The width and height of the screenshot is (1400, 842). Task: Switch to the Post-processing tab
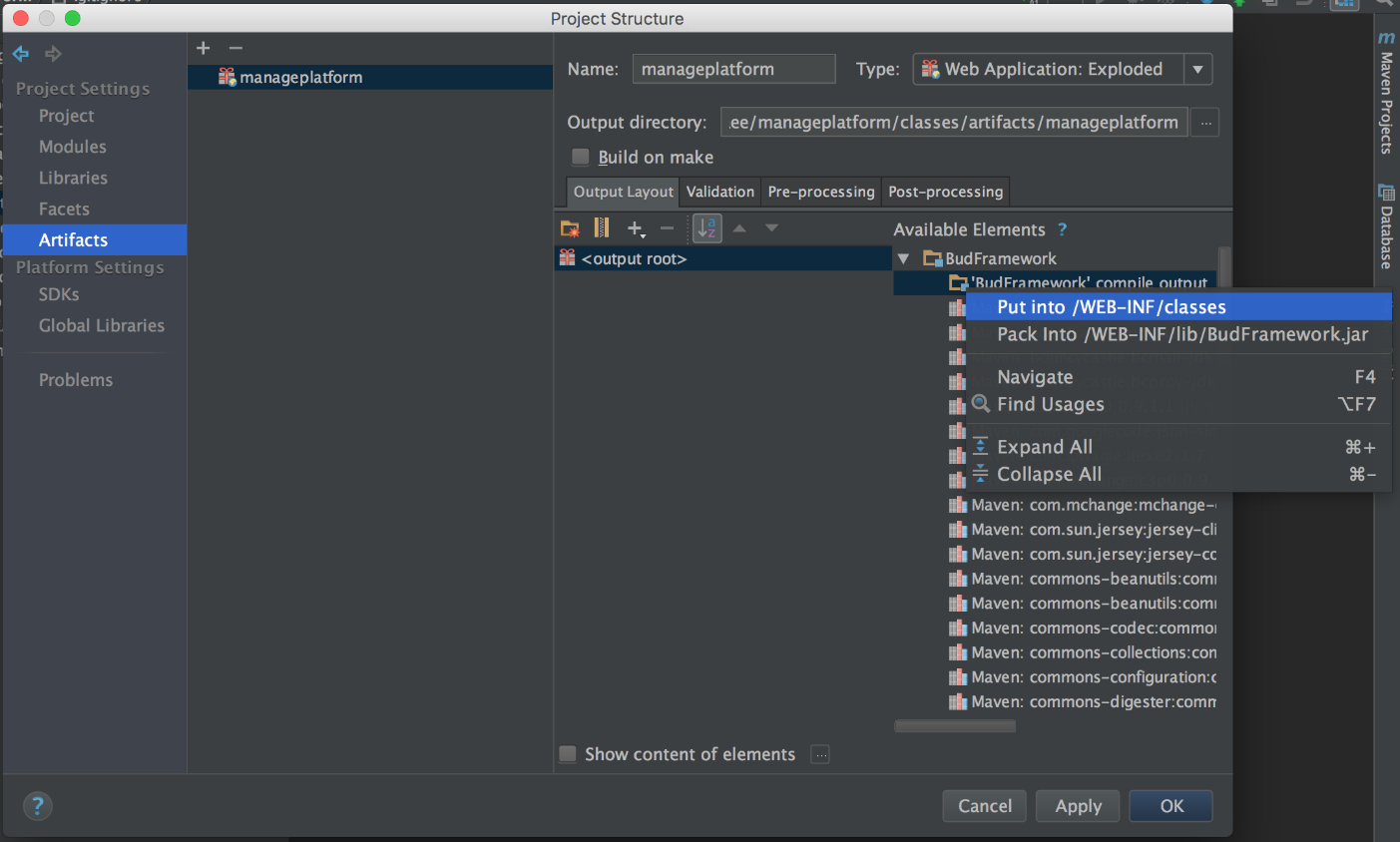[x=946, y=192]
